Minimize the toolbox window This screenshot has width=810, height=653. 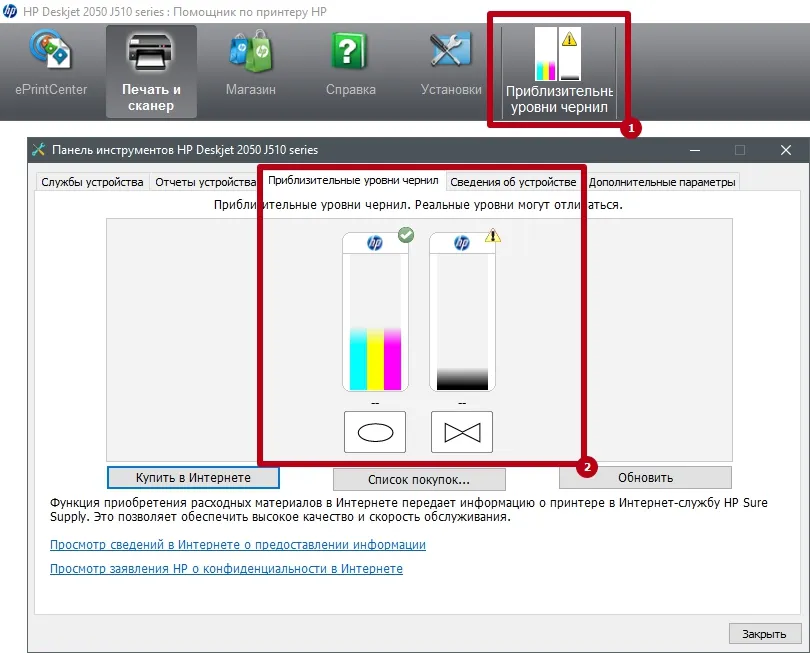pyautogui.click(x=695, y=150)
